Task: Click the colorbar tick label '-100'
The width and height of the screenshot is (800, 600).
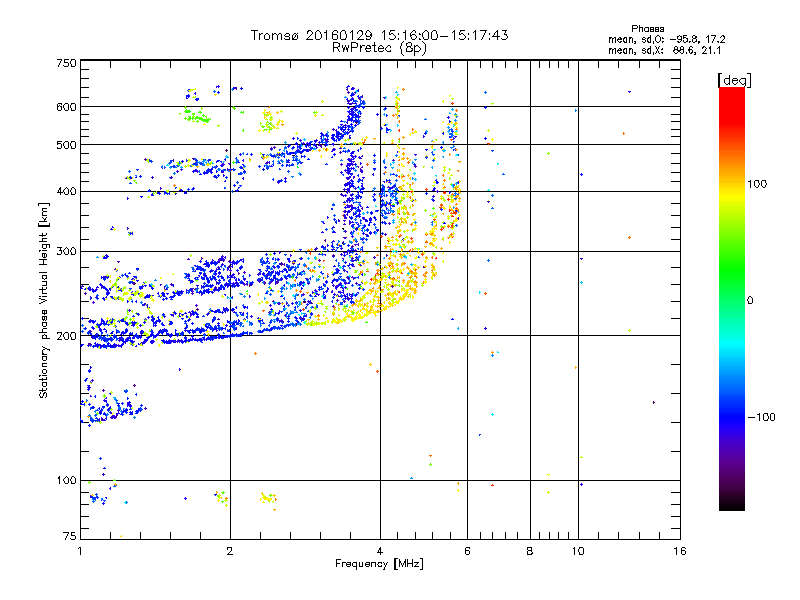Action: click(761, 417)
